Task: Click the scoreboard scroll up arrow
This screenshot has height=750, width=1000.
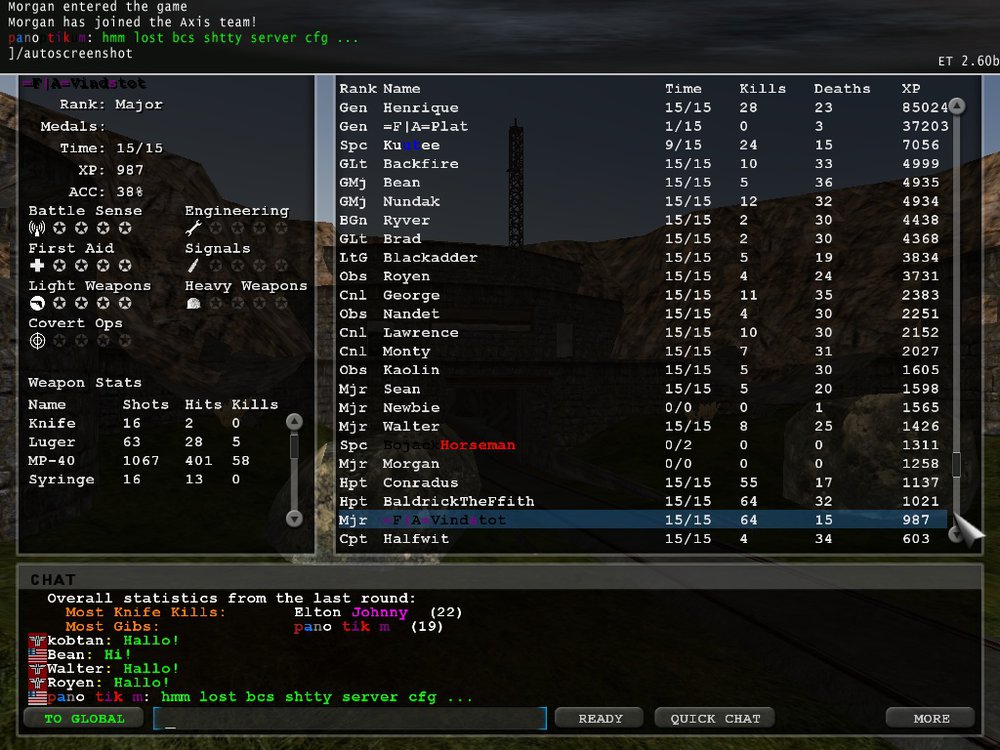Action: point(956,106)
